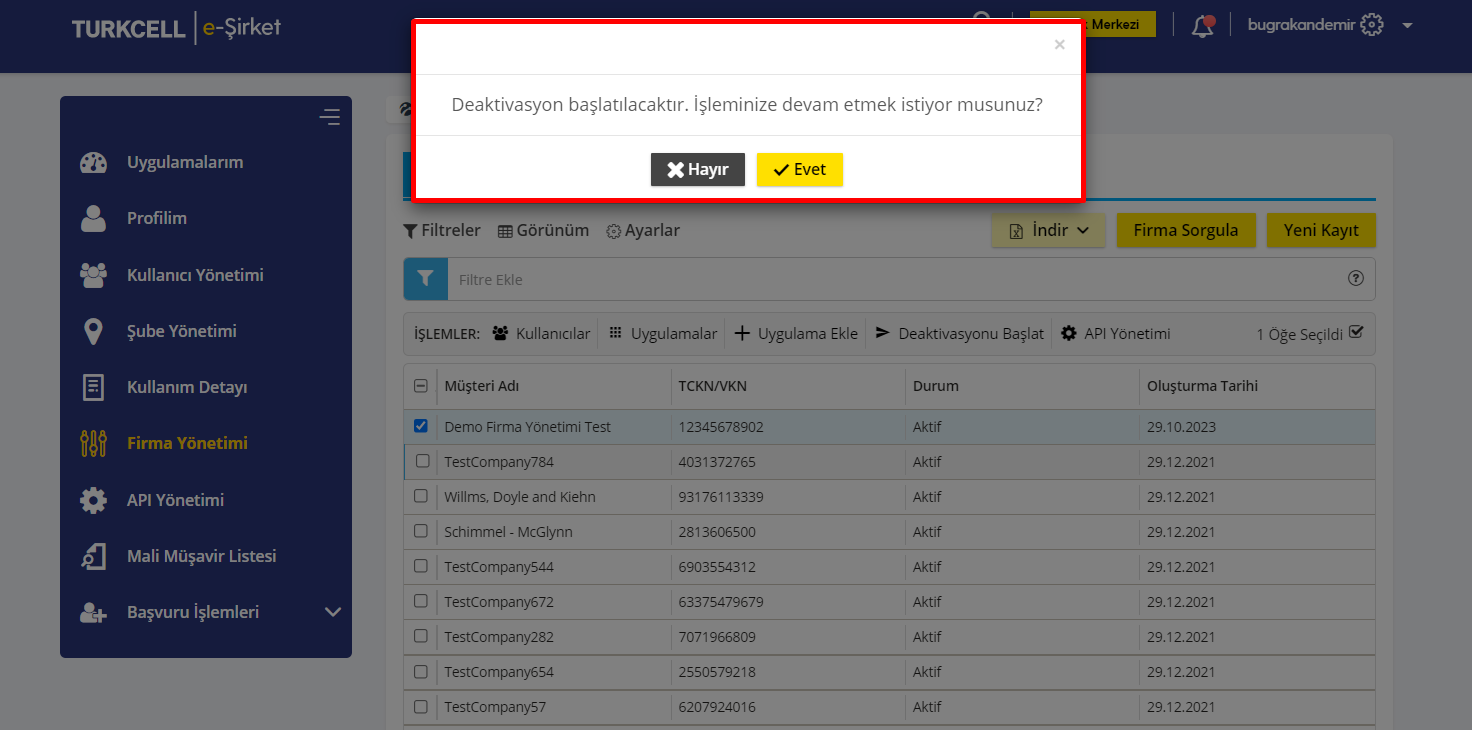
Task: Click the Profilim person icon
Action: coord(93,218)
